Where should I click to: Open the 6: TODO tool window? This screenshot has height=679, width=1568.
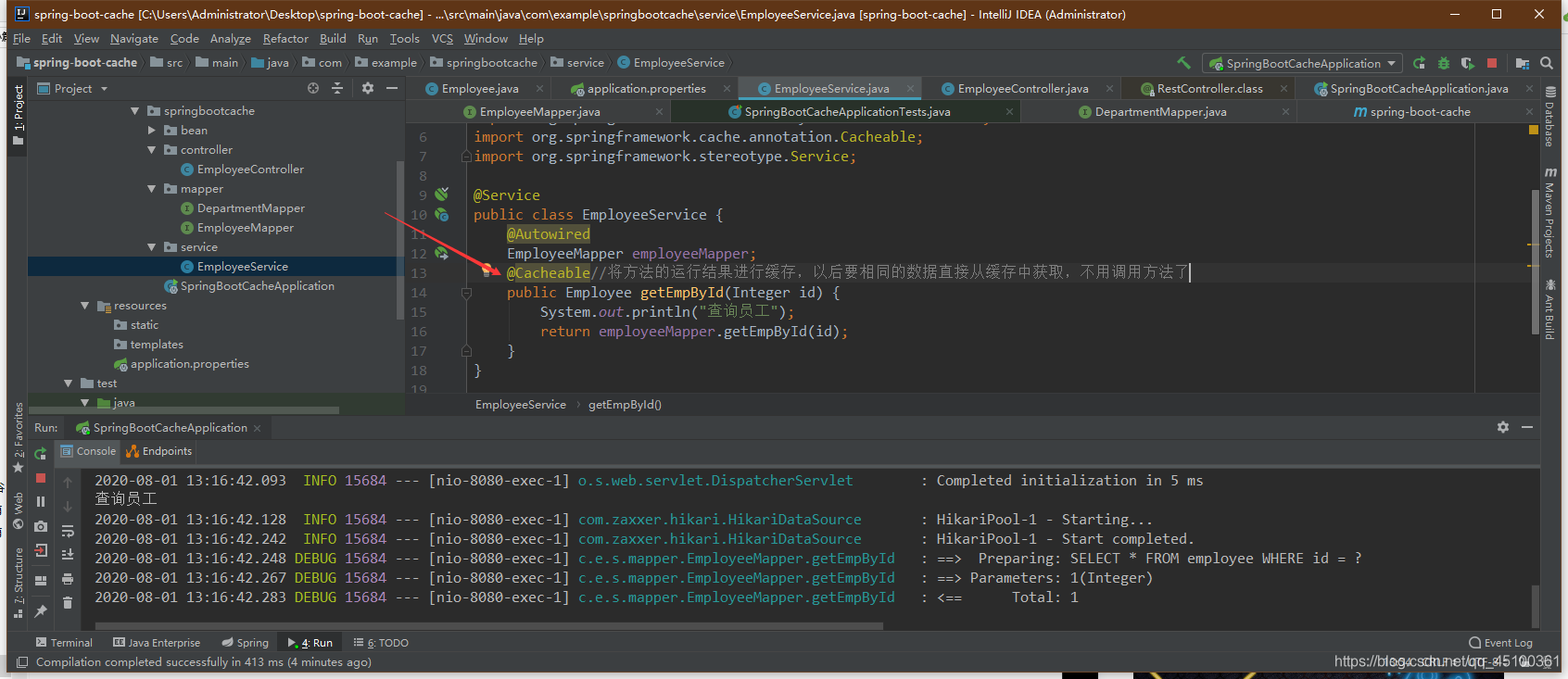(381, 643)
